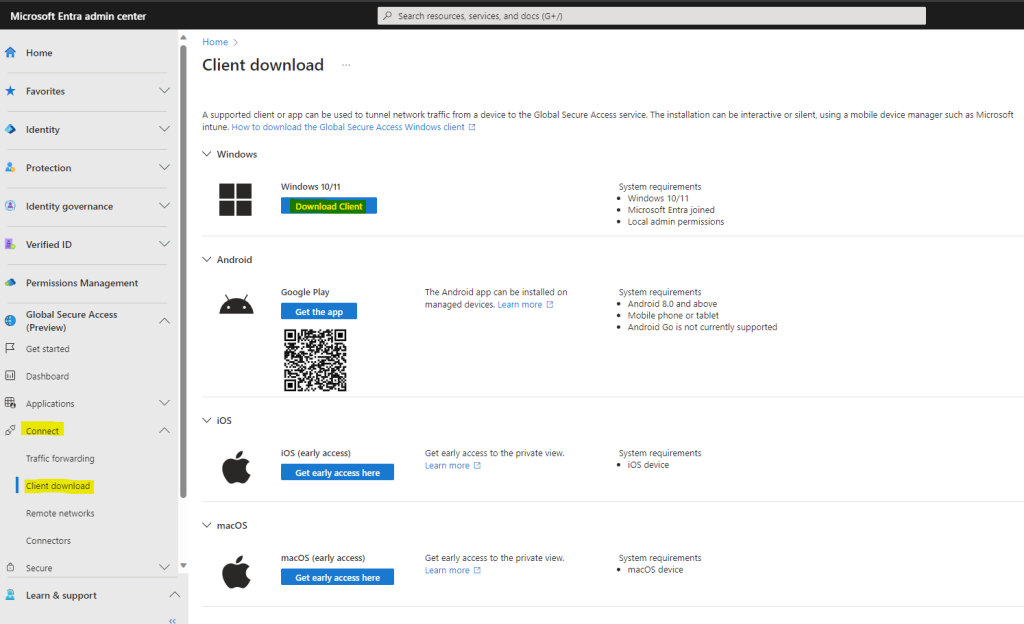Open Traffic forwarding menu item
Image resolution: width=1024 pixels, height=624 pixels.
click(60, 458)
